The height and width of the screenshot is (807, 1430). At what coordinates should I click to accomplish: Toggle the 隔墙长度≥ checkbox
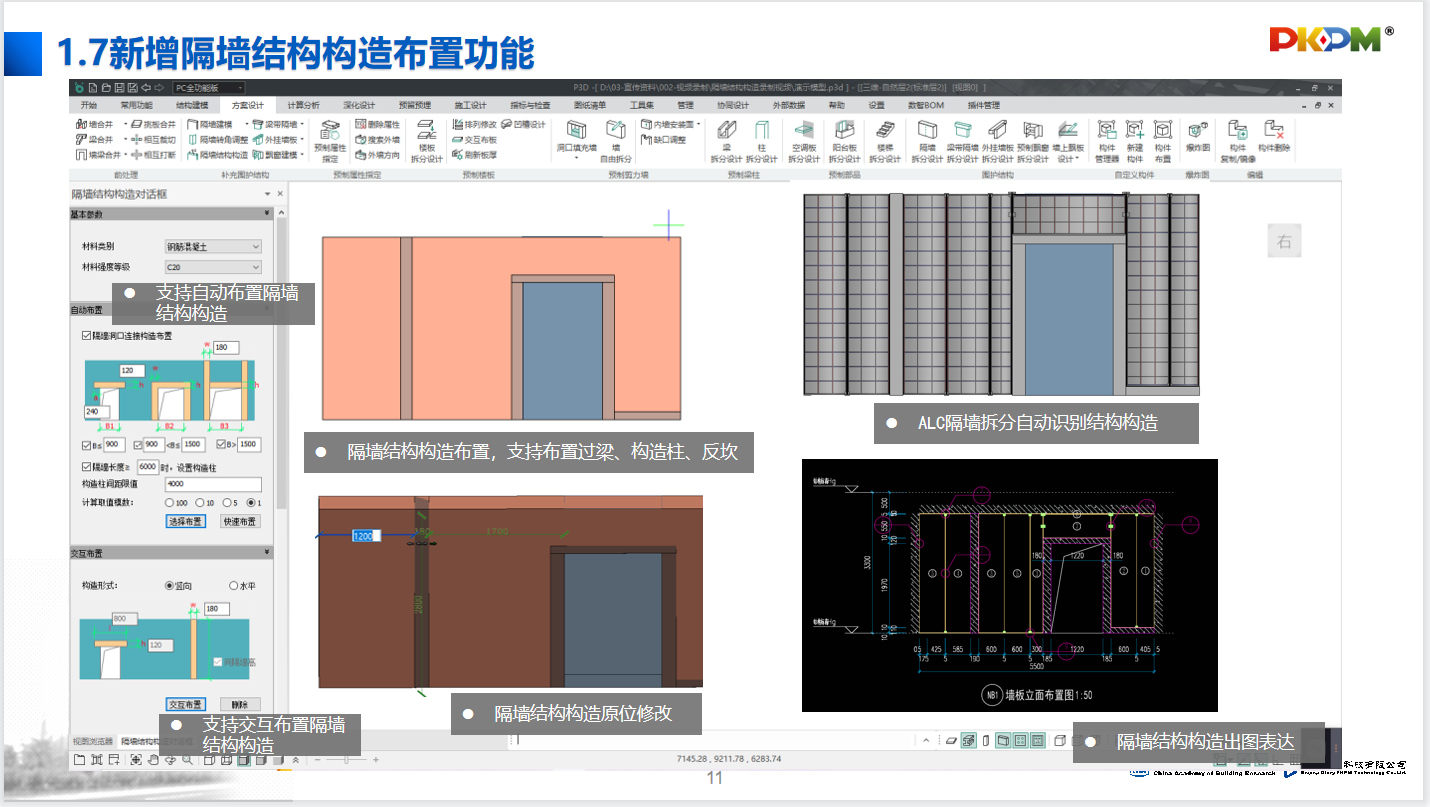point(87,467)
